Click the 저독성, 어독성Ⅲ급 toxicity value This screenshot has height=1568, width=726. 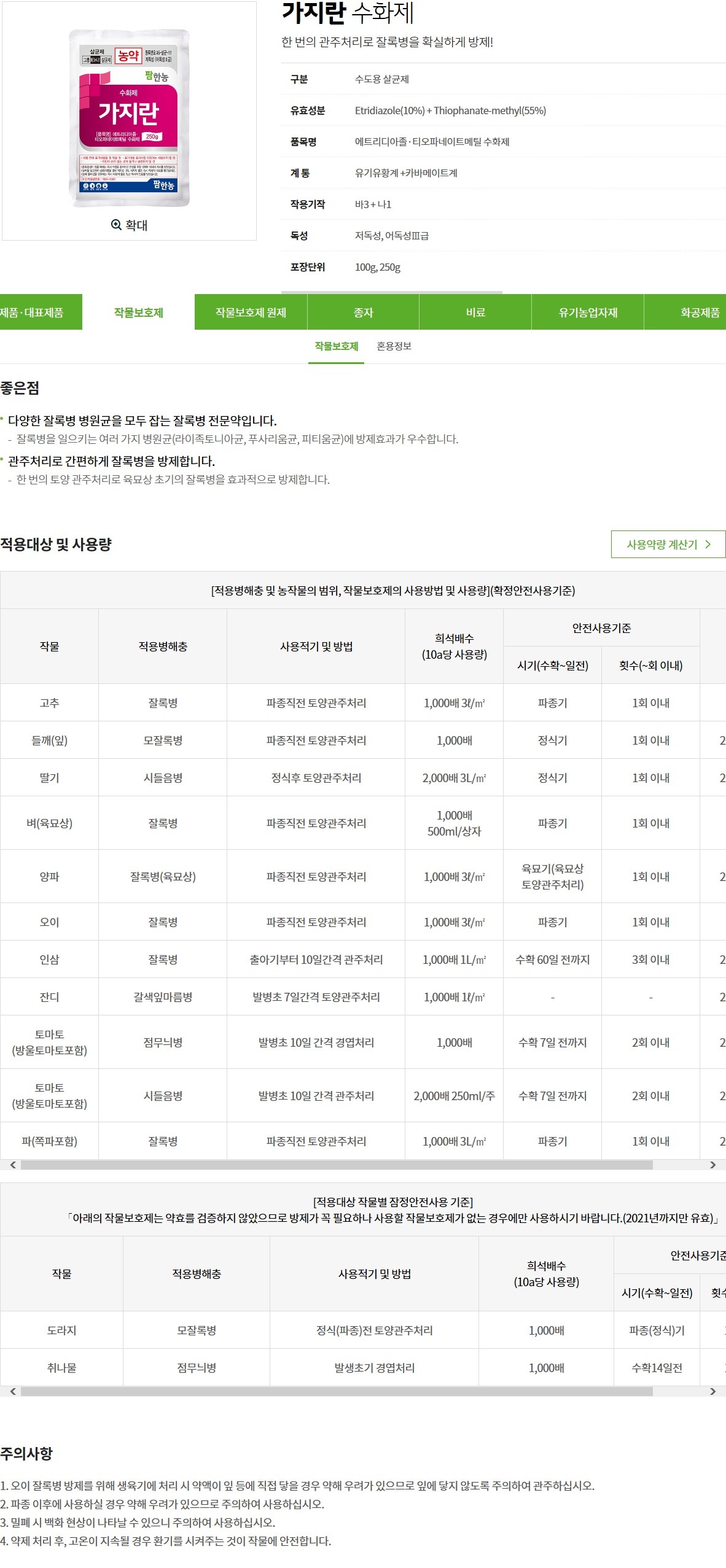tap(391, 236)
